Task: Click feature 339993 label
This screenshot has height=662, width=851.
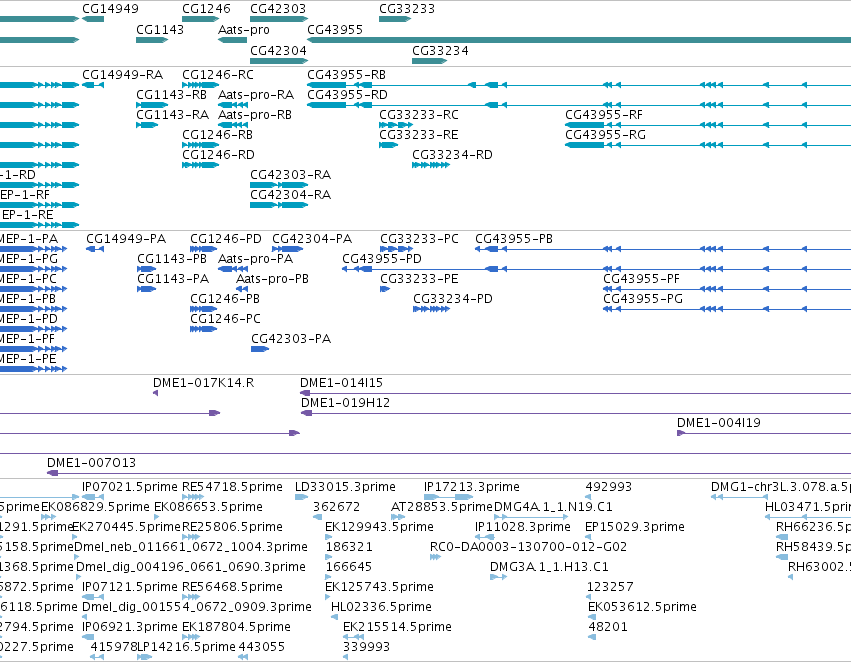Action: (366, 647)
